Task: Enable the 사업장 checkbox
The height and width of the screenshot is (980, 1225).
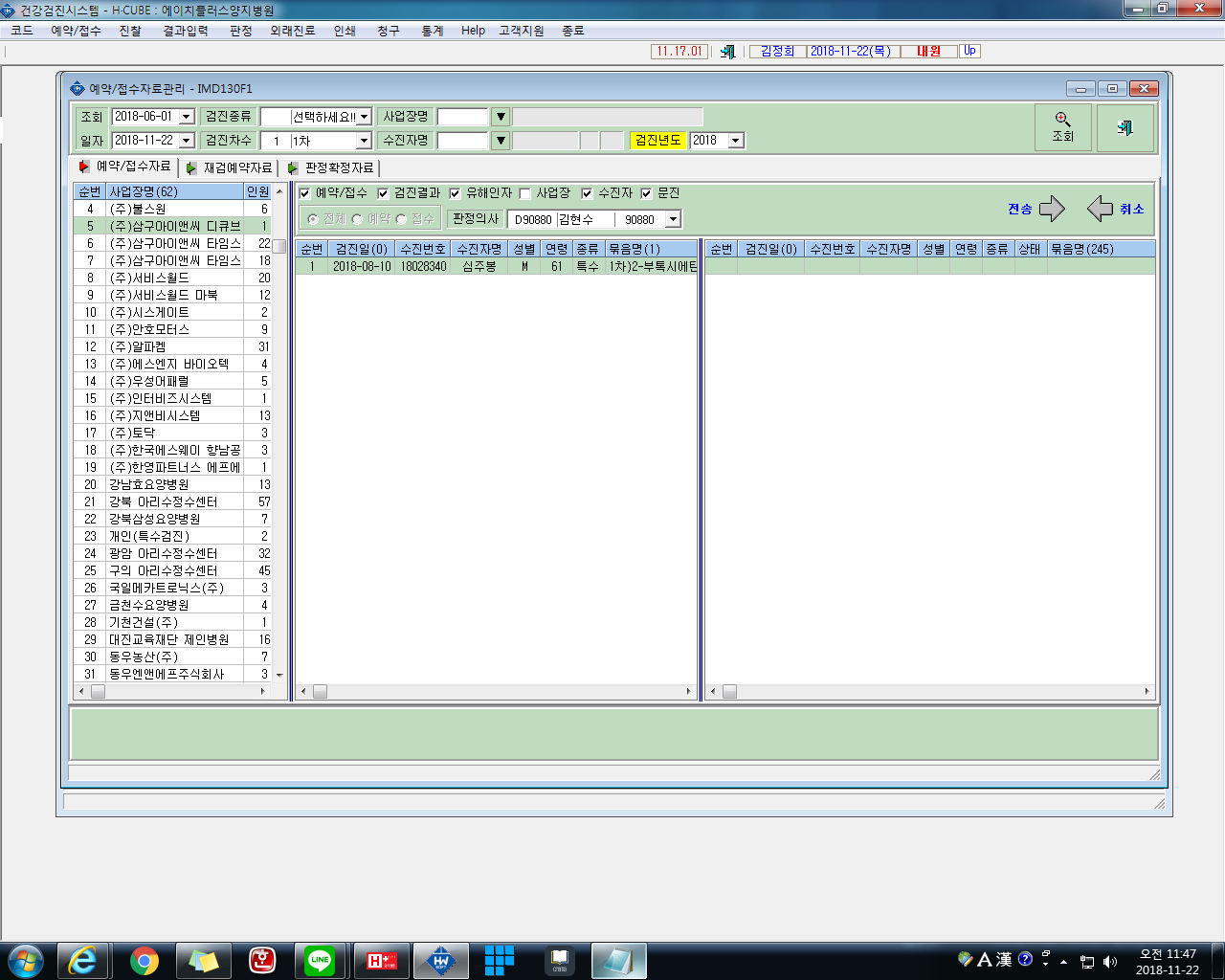Action: pos(524,193)
